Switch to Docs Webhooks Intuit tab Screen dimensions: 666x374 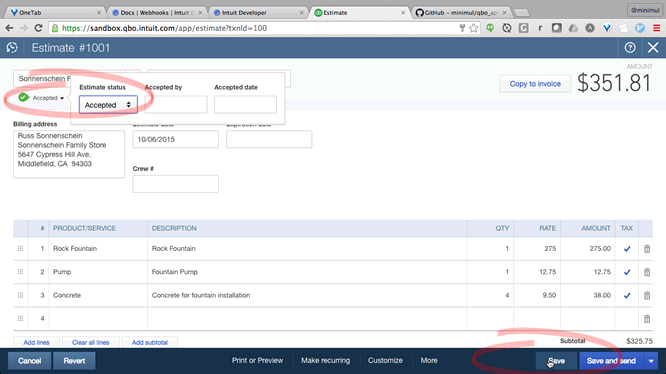(x=156, y=13)
